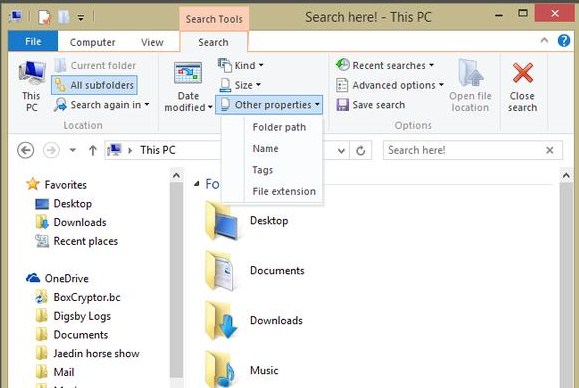Open recent locations dropdown arrow
This screenshot has width=579, height=388.
pyautogui.click(x=73, y=150)
